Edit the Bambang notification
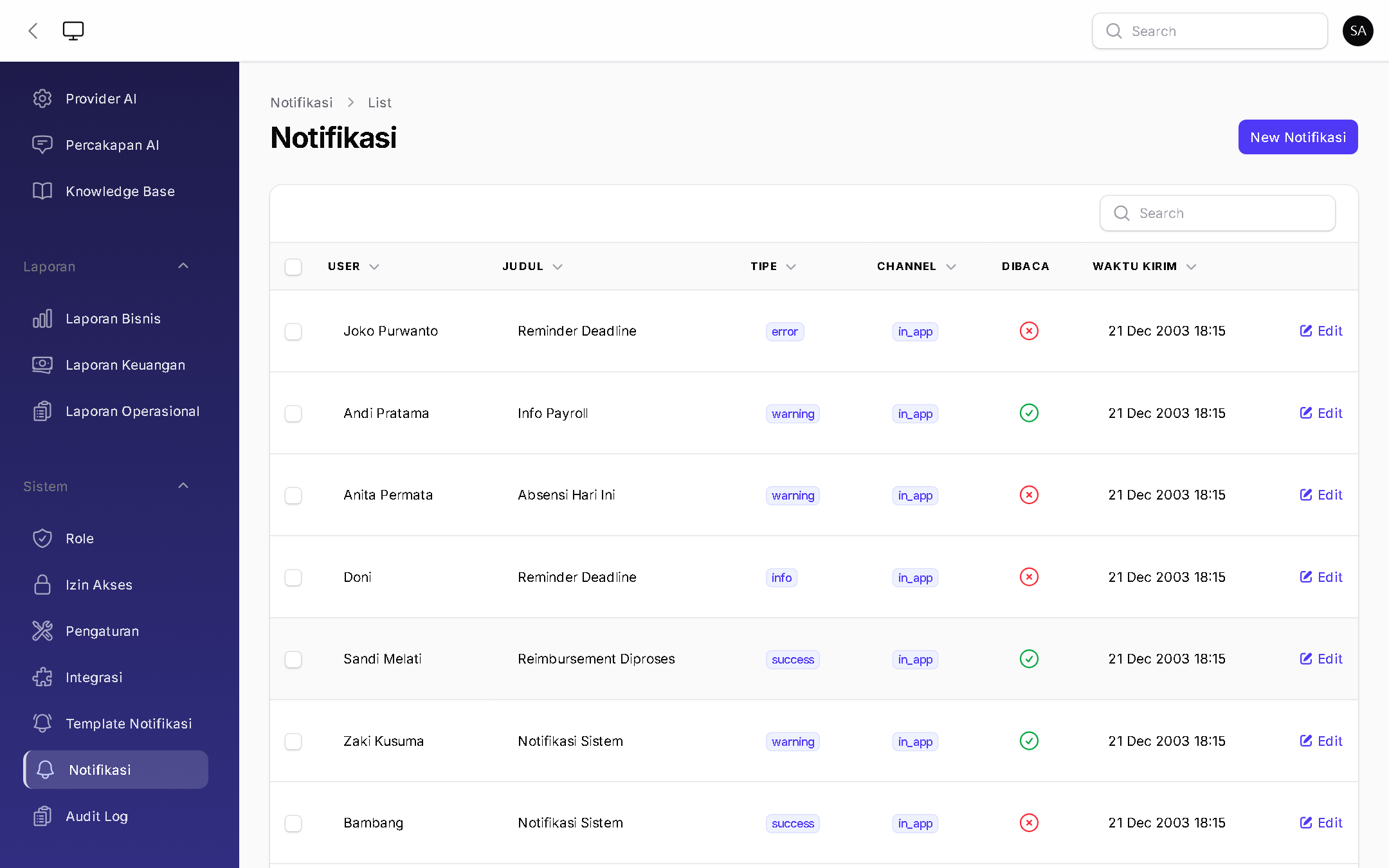This screenshot has width=1389, height=868. pyautogui.click(x=1321, y=823)
